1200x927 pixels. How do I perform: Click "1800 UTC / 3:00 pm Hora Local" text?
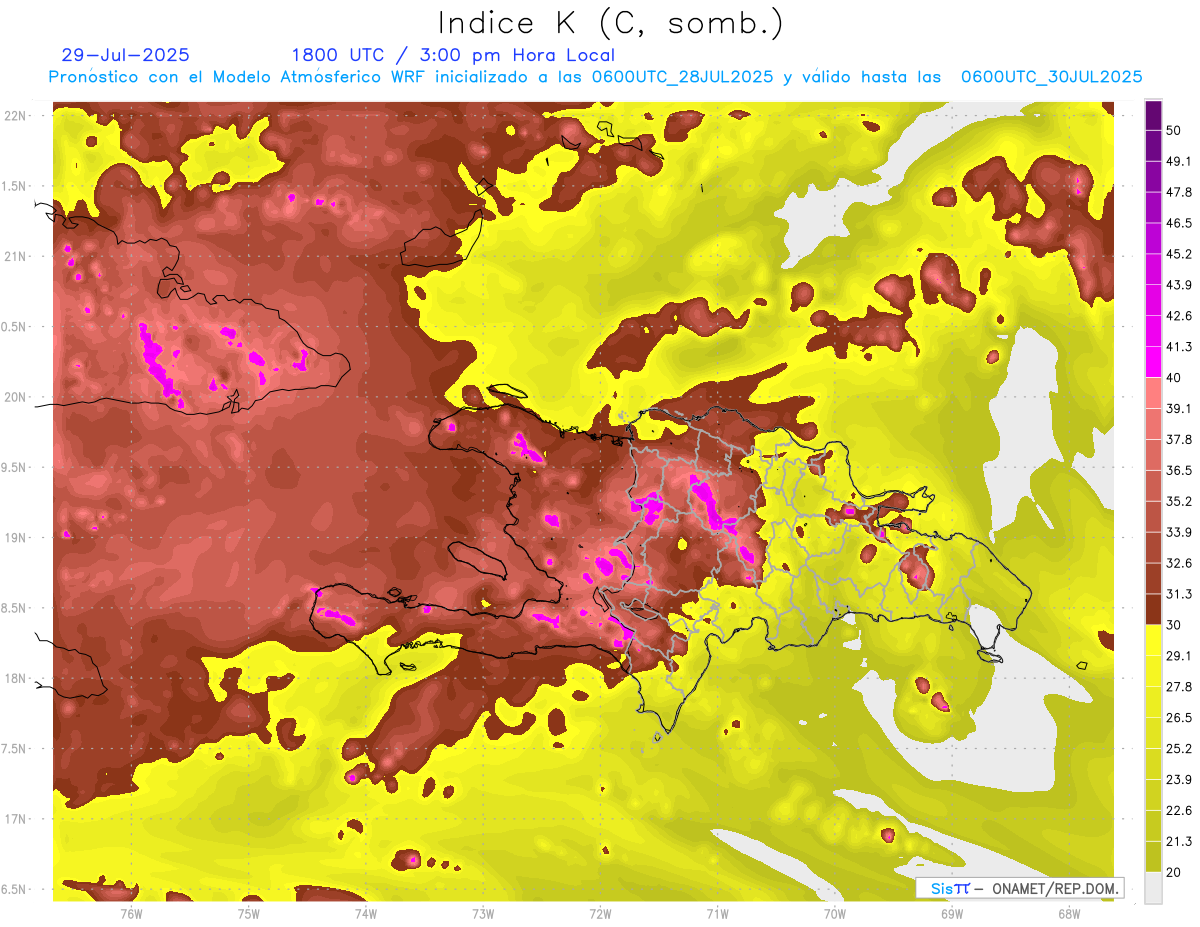coord(453,55)
